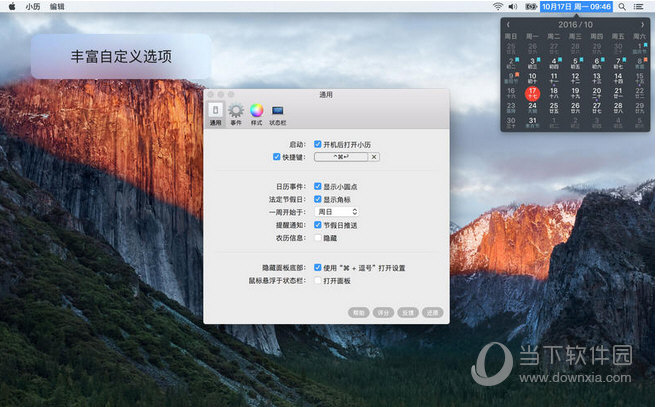Enable the 打开面板 hover checkbox
Screen dimensions: 656x407
click(x=318, y=281)
